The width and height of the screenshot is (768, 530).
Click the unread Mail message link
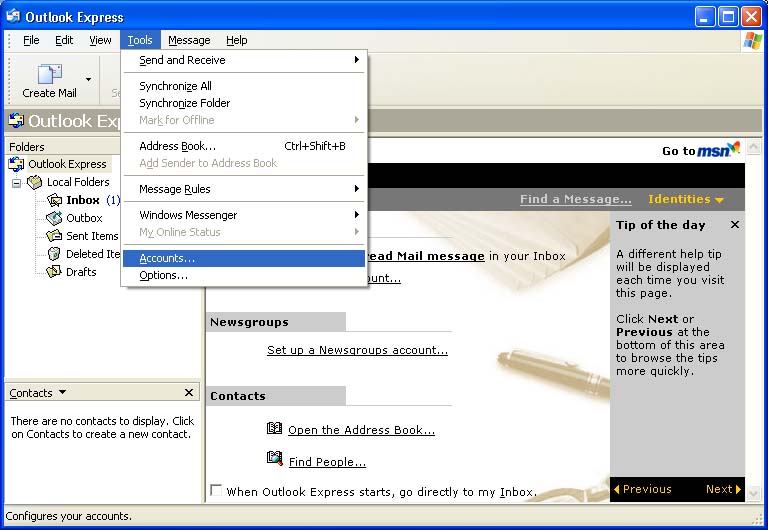[x=426, y=256]
